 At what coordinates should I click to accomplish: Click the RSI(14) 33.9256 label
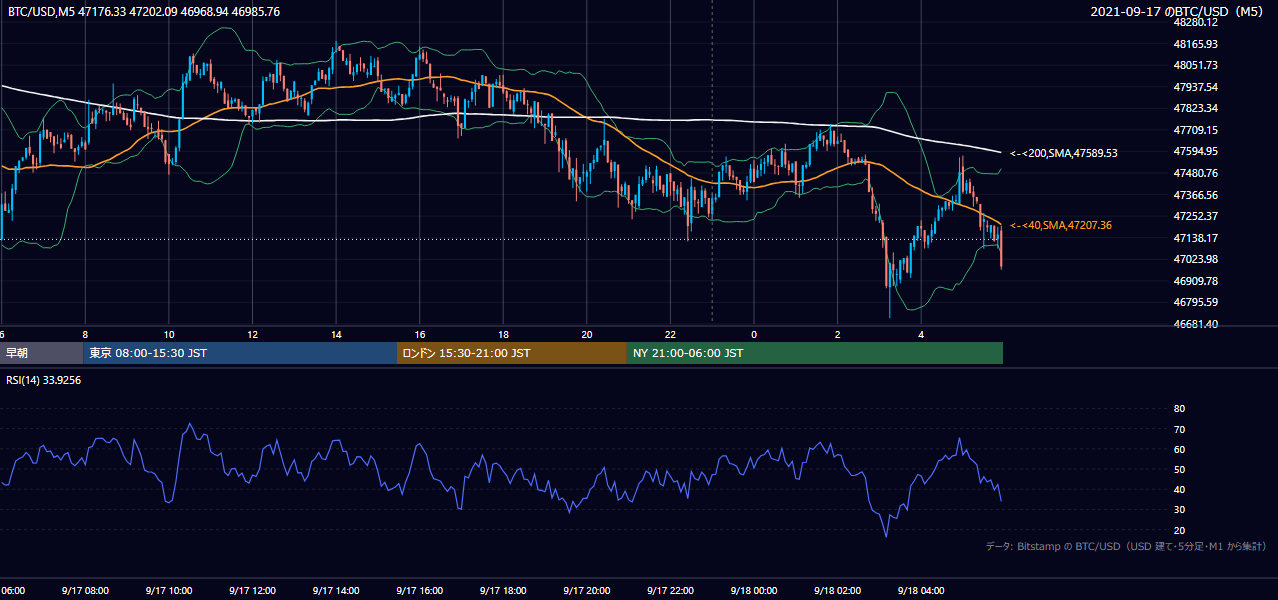pyautogui.click(x=43, y=380)
